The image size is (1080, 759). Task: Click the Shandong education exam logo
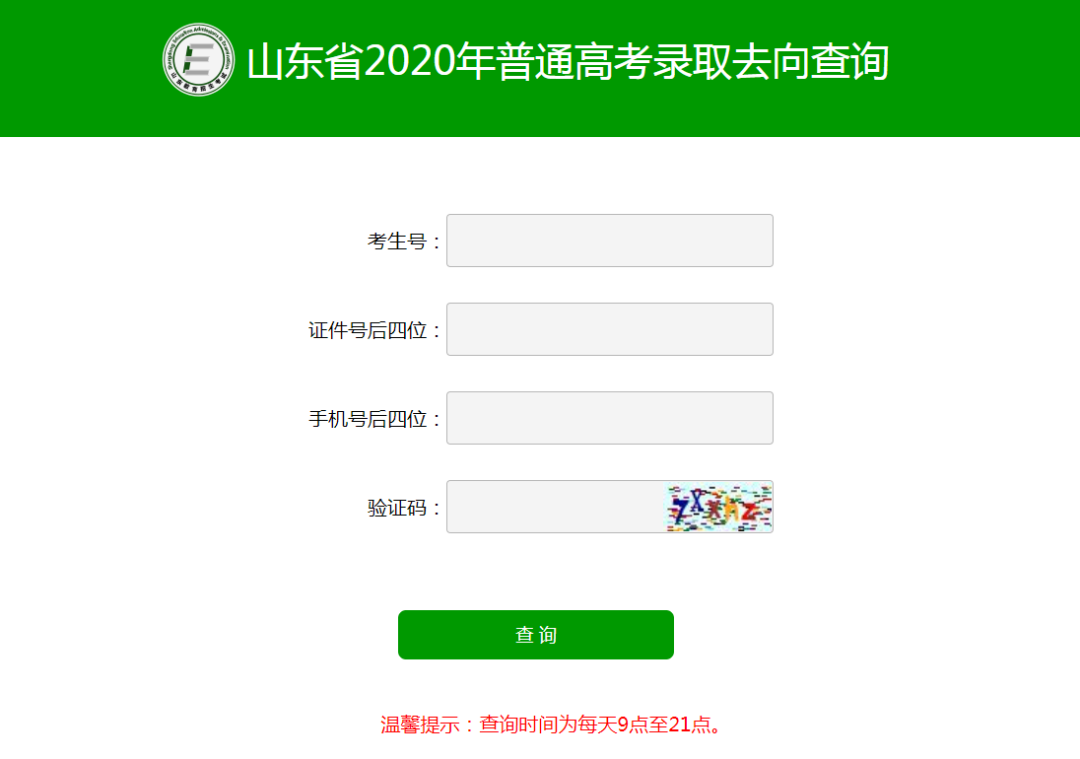point(198,60)
